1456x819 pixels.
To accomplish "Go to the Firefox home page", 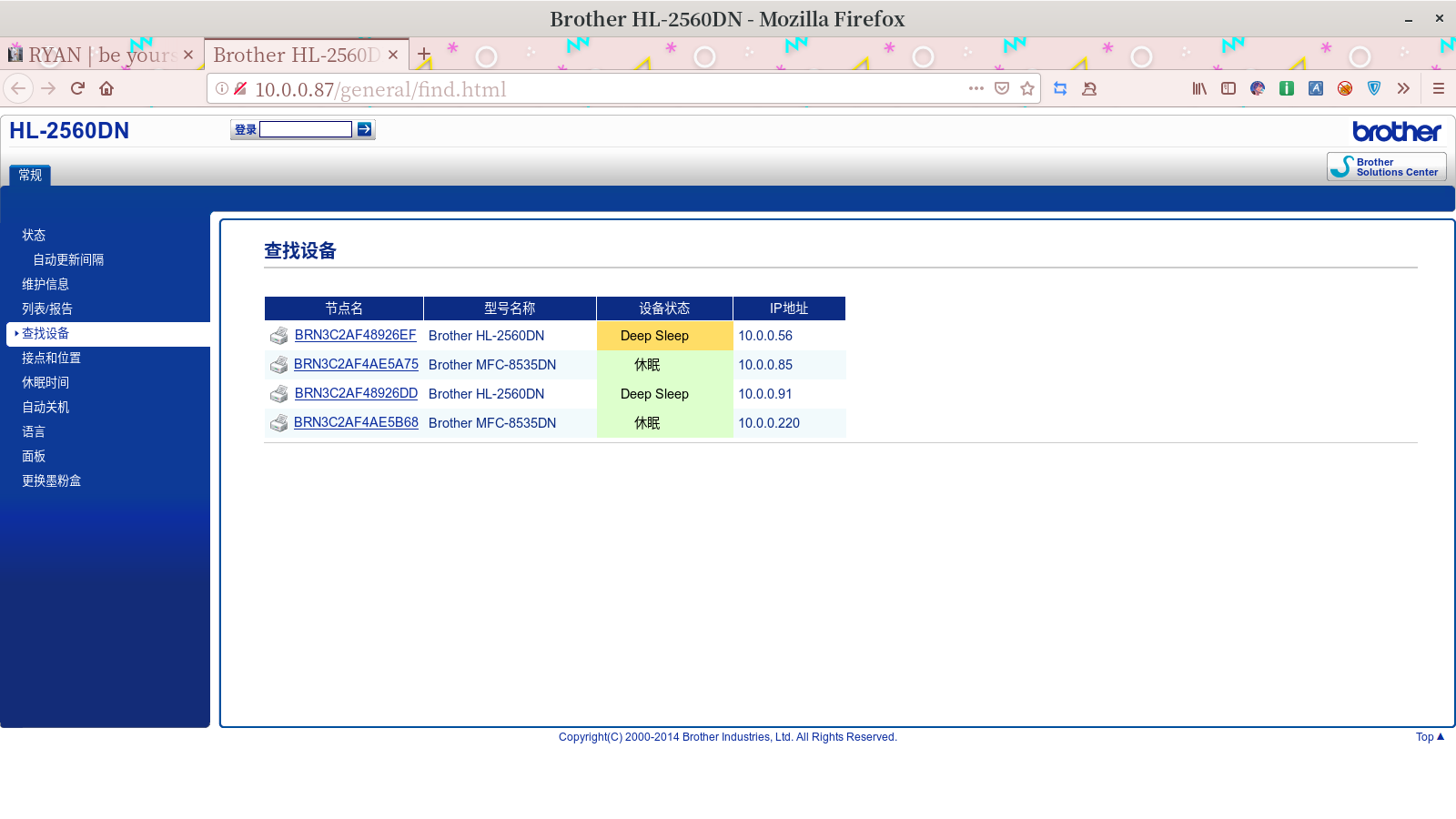I will coord(106,88).
